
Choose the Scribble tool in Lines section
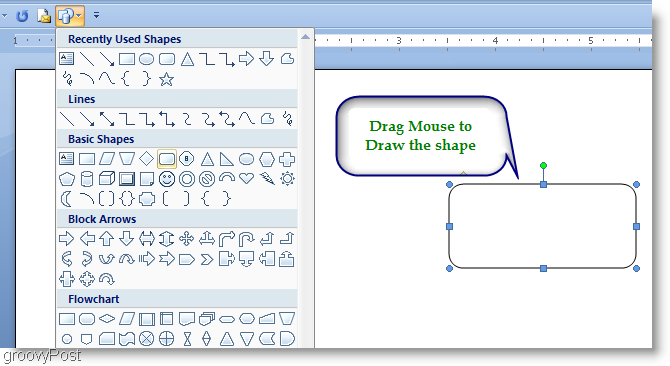pos(288,118)
